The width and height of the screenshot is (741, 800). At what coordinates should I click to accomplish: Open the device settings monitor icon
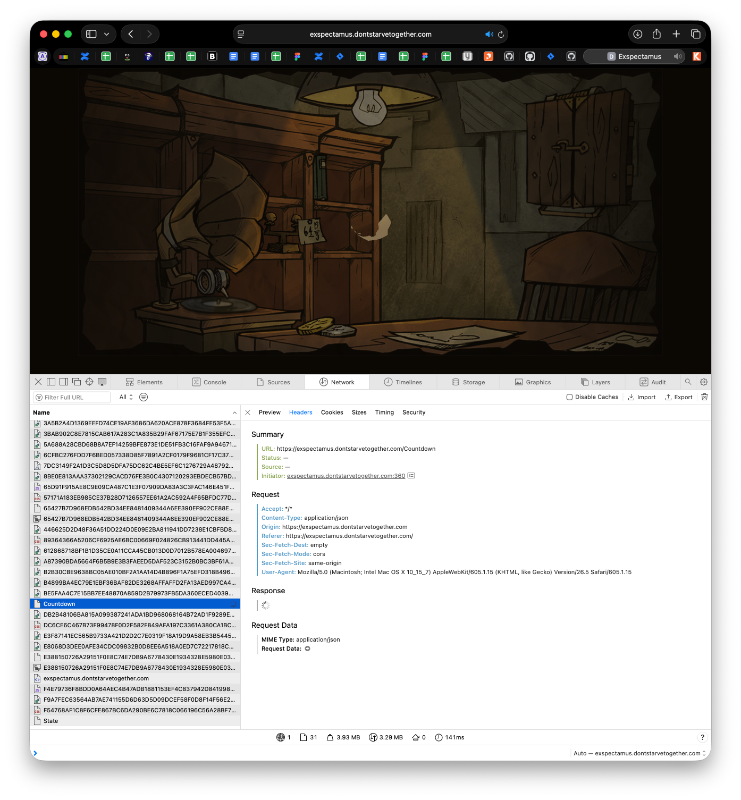(102, 382)
